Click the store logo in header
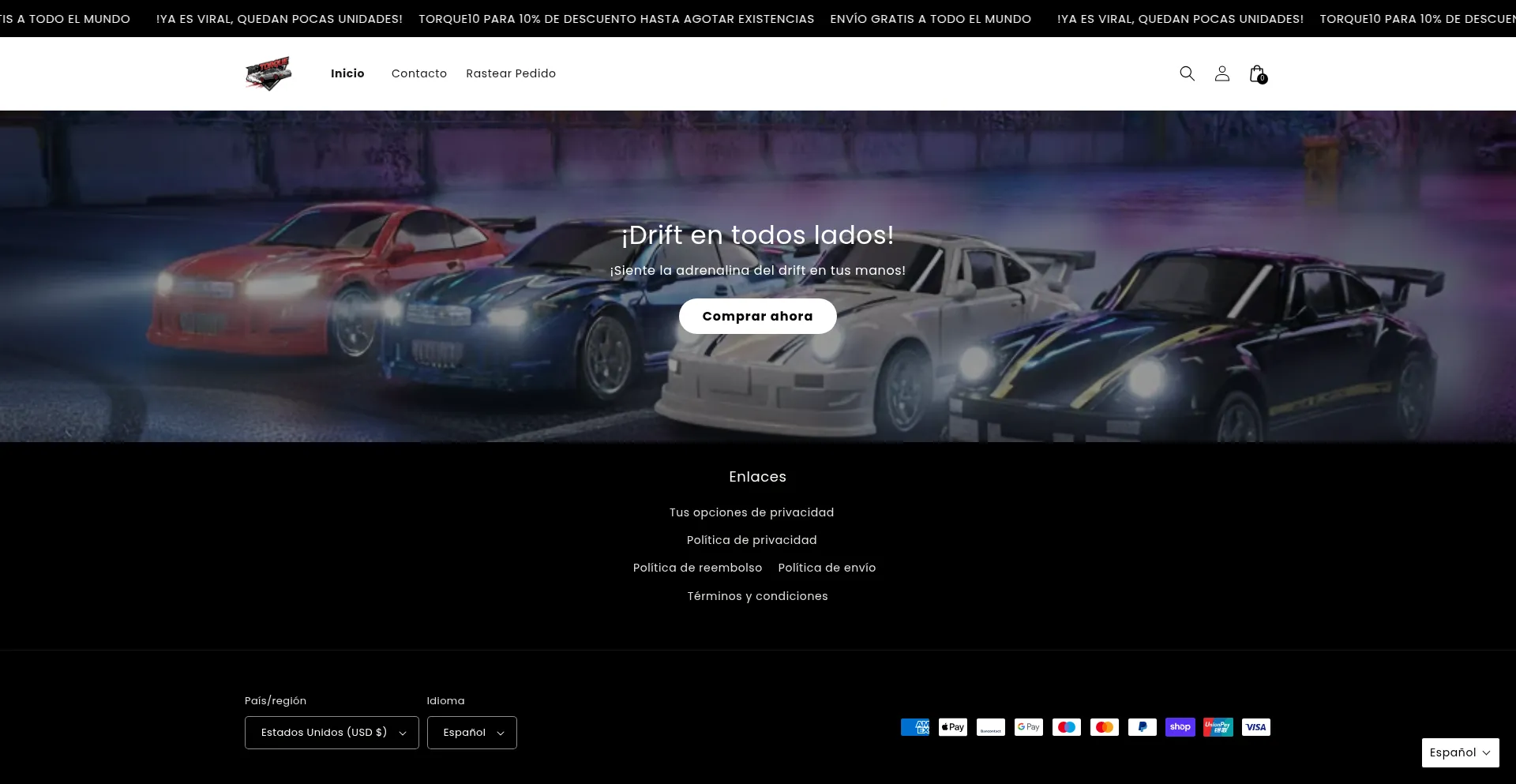Image resolution: width=1516 pixels, height=784 pixels. click(x=268, y=73)
